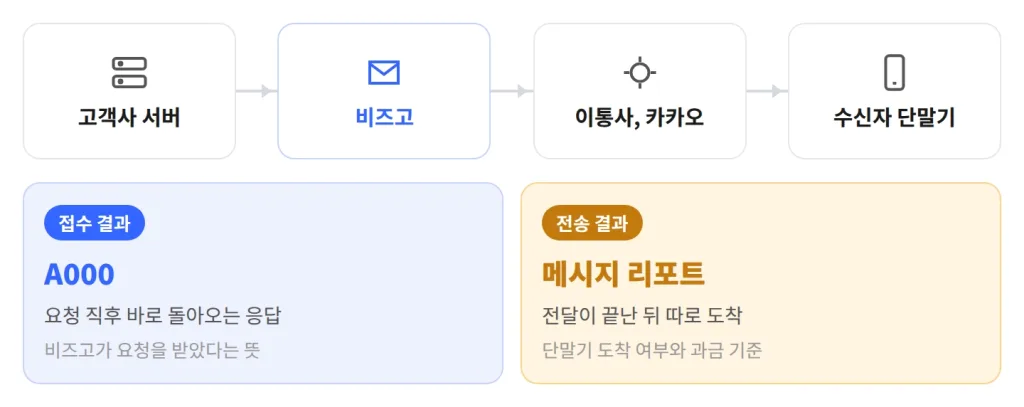
Task: Click the text 전달이 끝난 뒤 따로 도착
Action: pyautogui.click(x=642, y=317)
